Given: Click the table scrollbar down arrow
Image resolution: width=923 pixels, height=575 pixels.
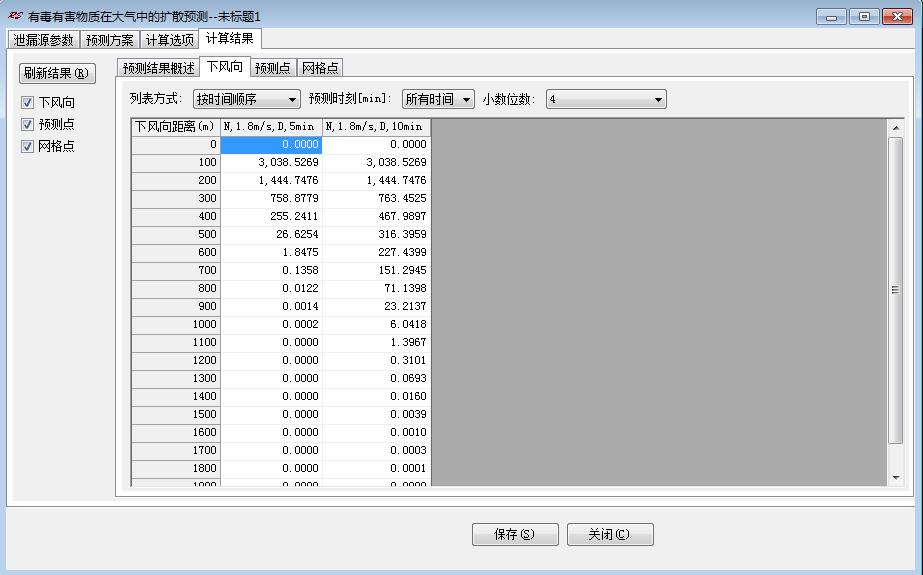Looking at the screenshot, I should [895, 477].
